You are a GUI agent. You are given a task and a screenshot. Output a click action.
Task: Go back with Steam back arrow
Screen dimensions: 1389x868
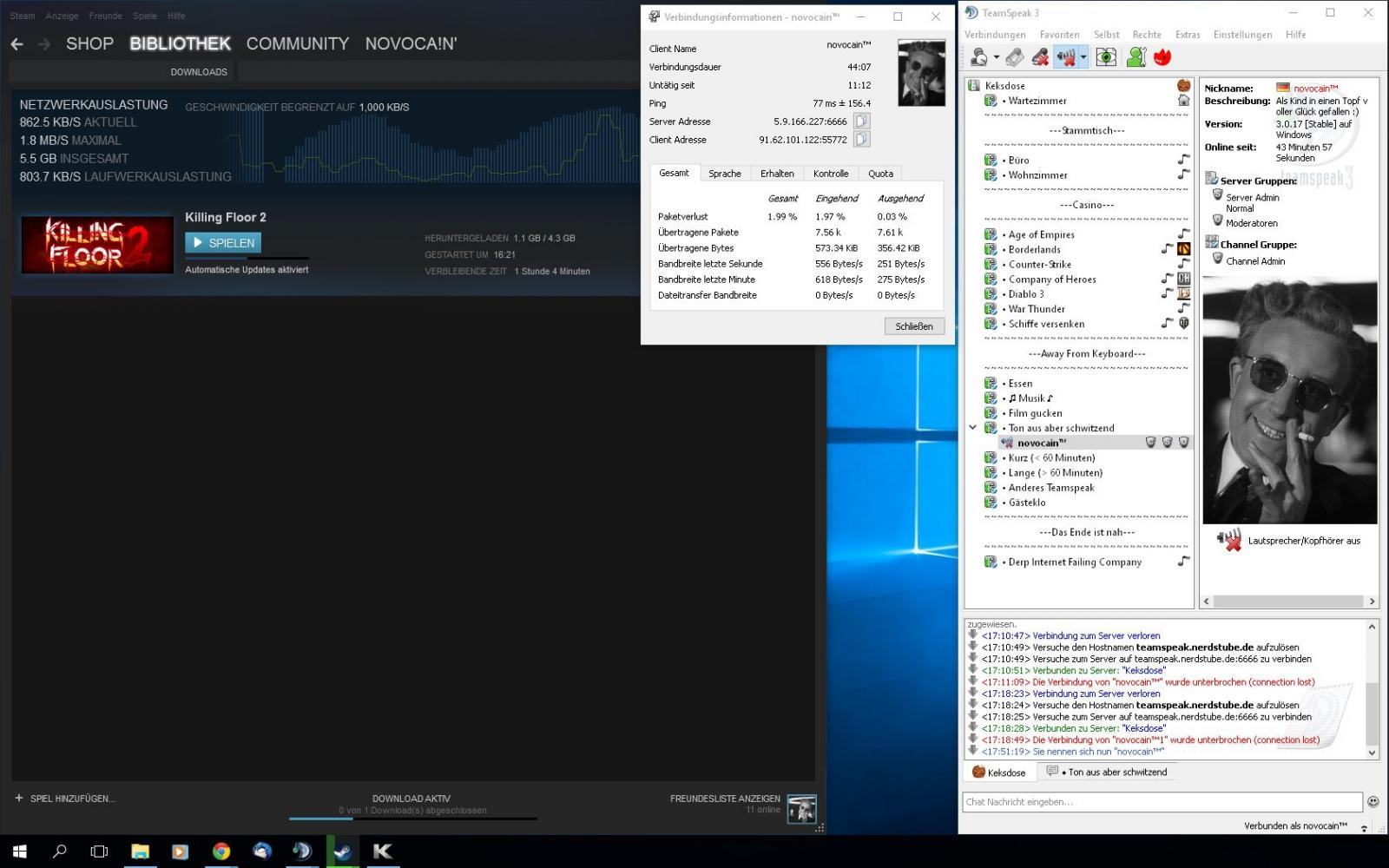tap(17, 43)
